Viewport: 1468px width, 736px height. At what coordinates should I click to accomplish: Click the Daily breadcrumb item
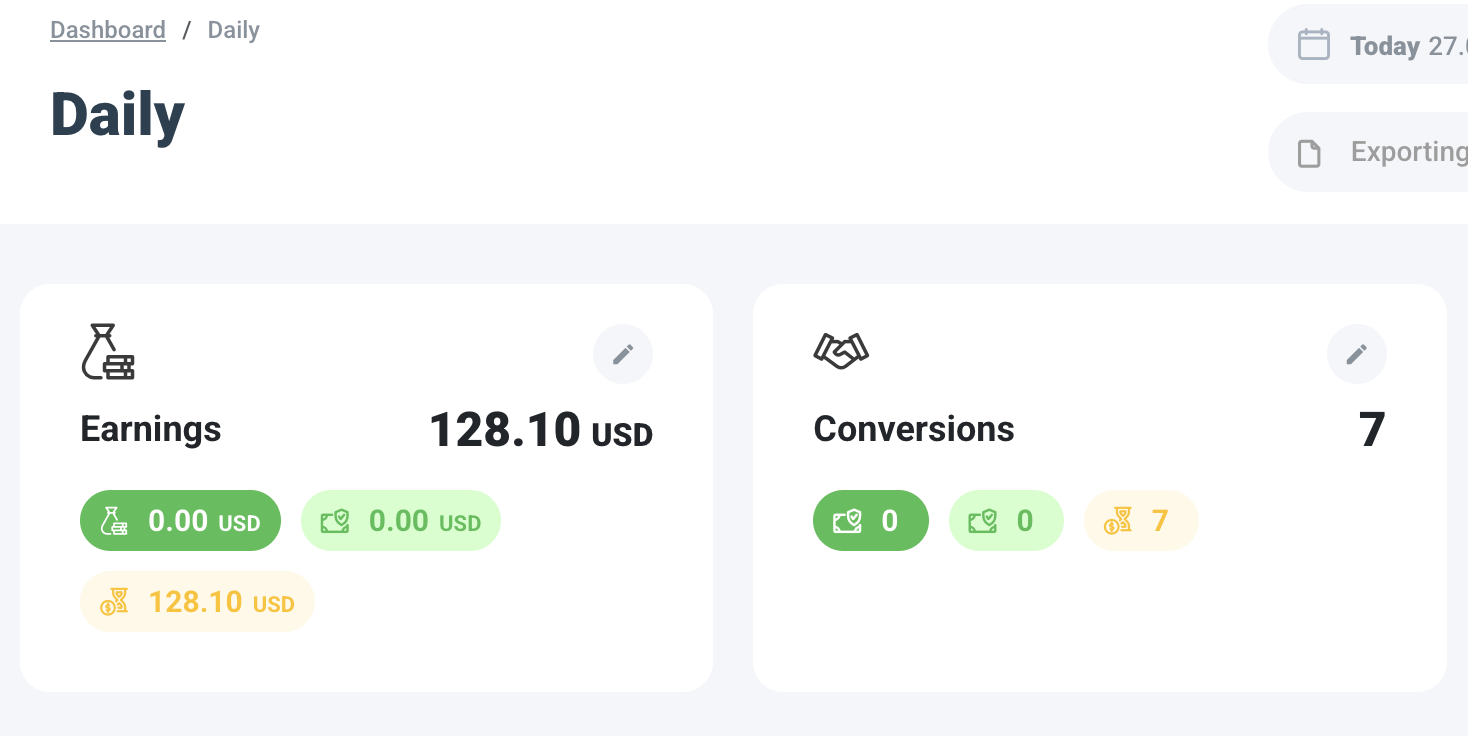233,30
